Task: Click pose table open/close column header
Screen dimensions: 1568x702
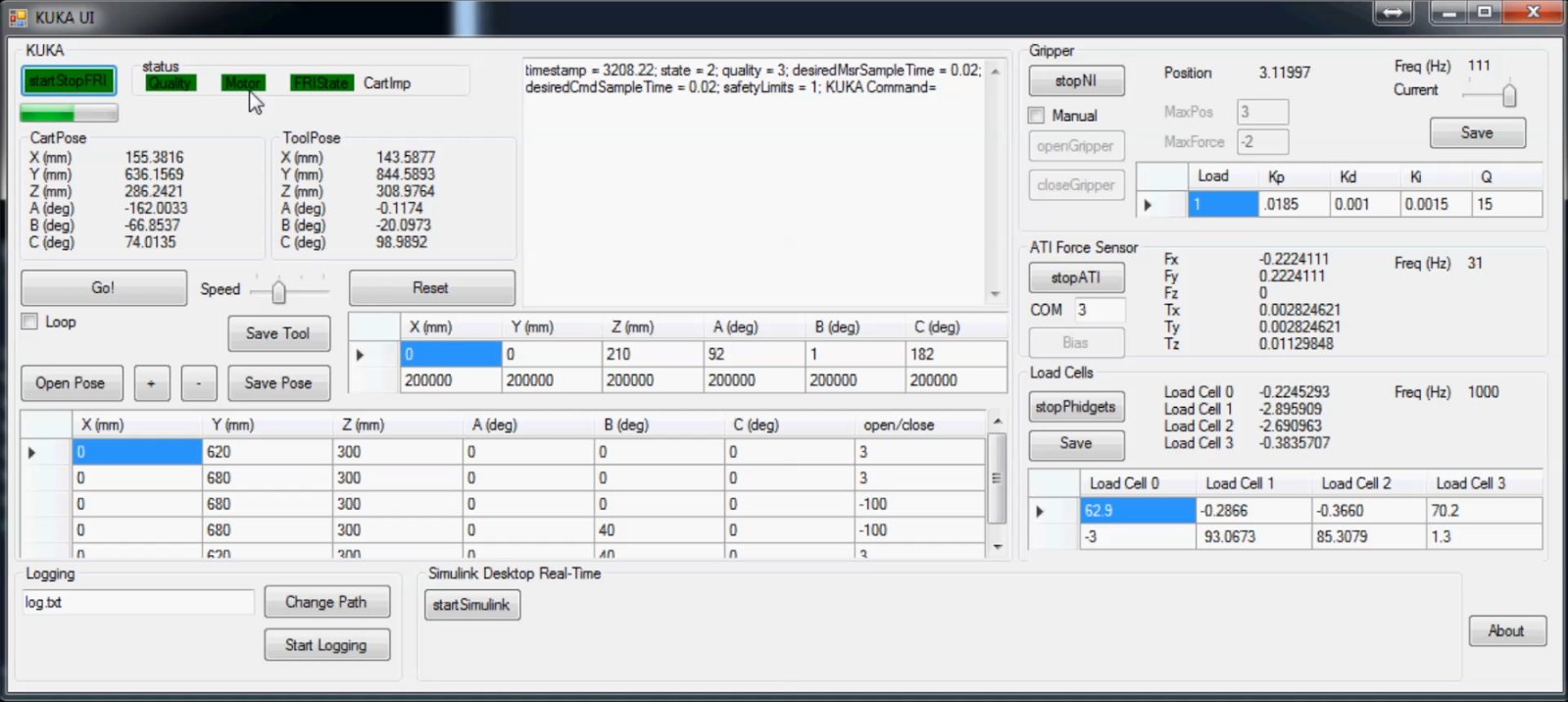Action: tap(920, 425)
